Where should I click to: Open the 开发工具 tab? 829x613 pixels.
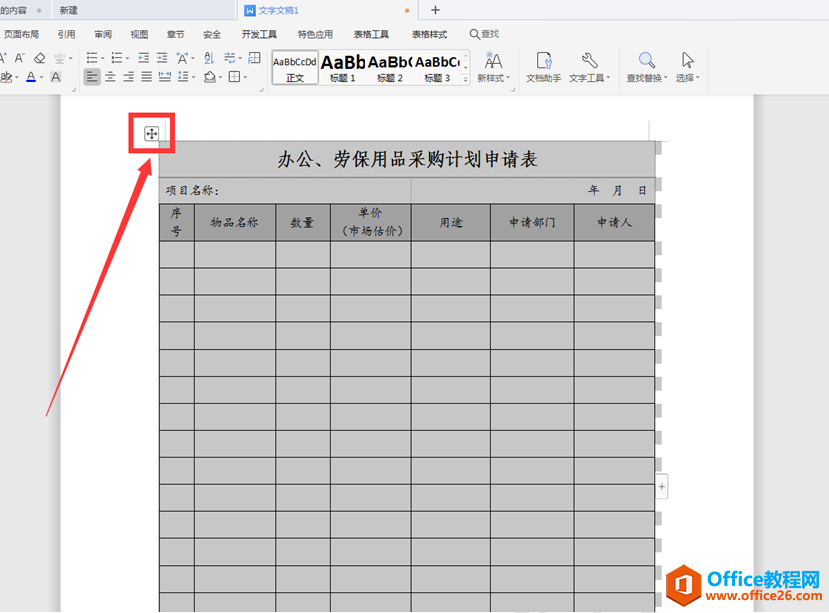pos(259,34)
